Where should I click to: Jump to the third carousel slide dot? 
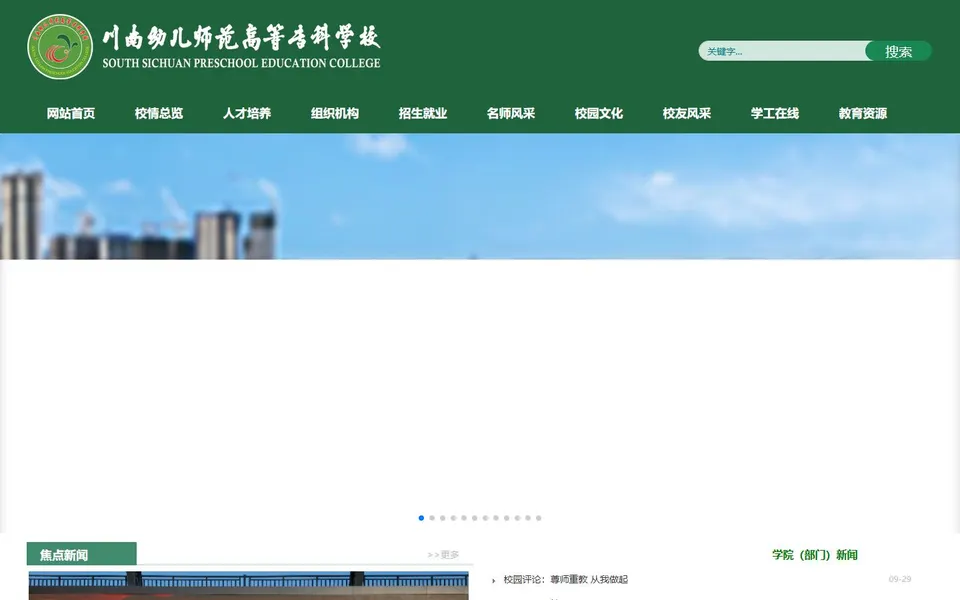pos(443,518)
